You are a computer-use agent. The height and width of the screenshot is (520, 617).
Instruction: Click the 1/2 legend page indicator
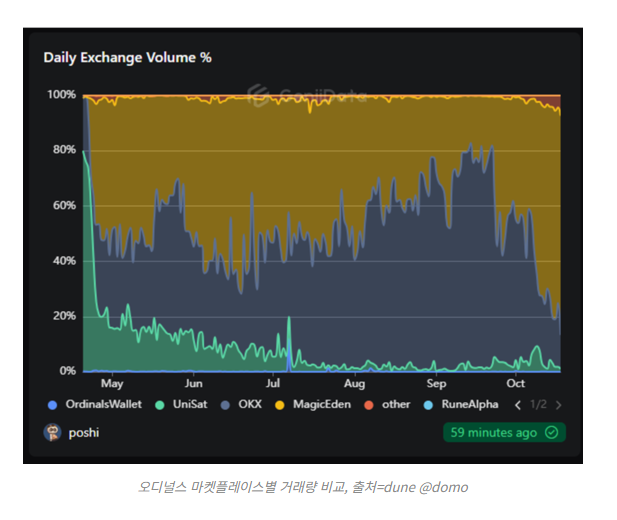tap(537, 405)
